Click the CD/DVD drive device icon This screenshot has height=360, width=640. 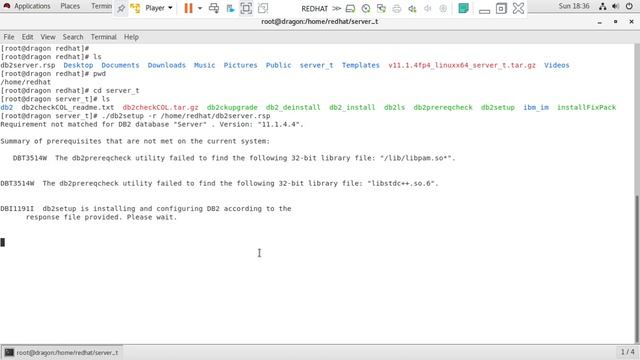point(366,8)
